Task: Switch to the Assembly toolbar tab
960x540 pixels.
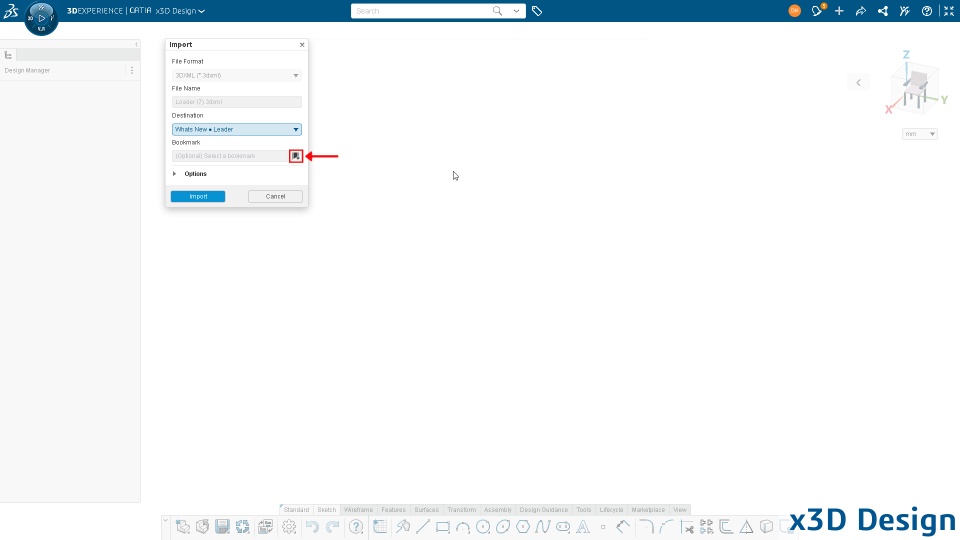Action: tap(498, 509)
